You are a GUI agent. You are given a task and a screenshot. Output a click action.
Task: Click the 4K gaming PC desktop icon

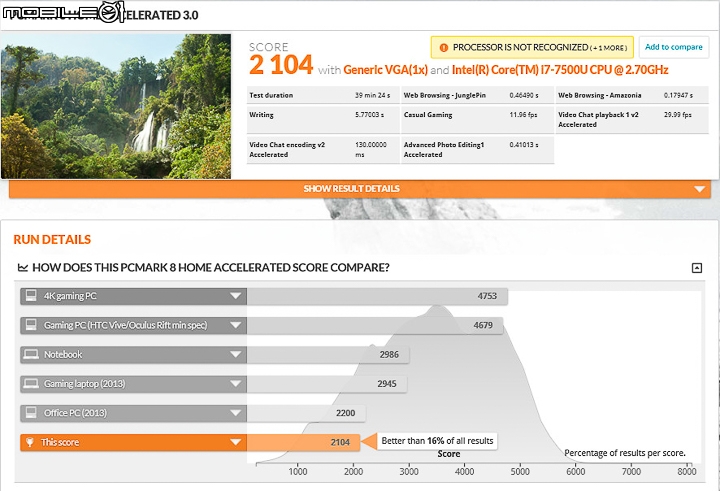(31, 295)
